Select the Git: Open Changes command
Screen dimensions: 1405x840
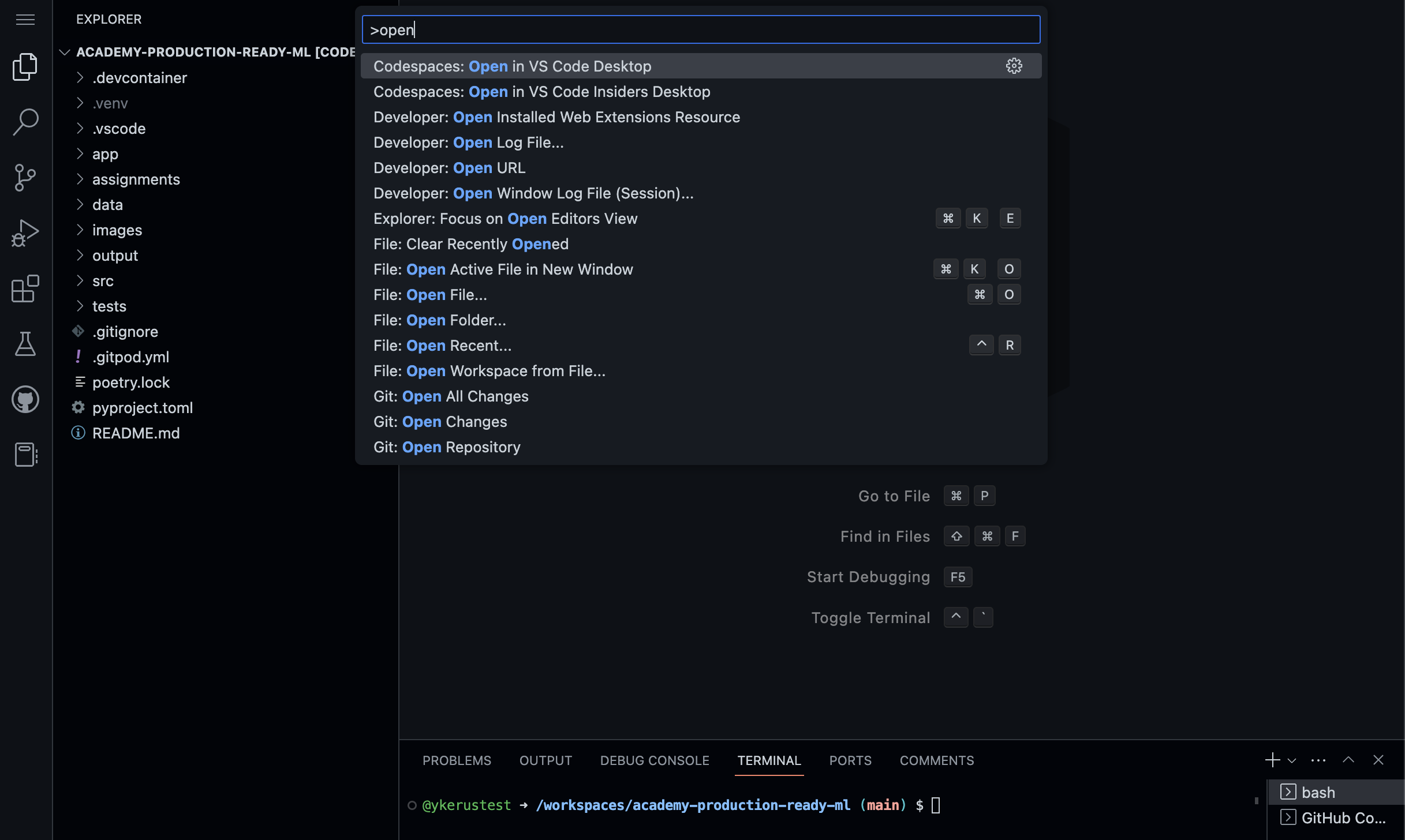click(x=440, y=422)
